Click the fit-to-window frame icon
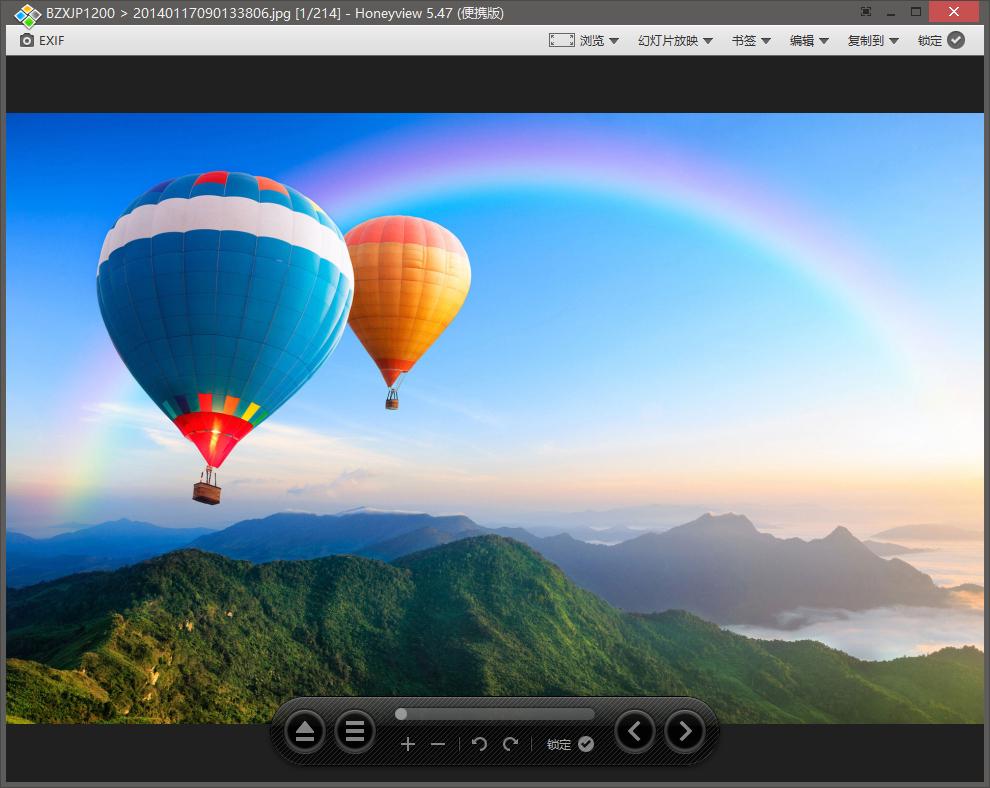 [561, 40]
